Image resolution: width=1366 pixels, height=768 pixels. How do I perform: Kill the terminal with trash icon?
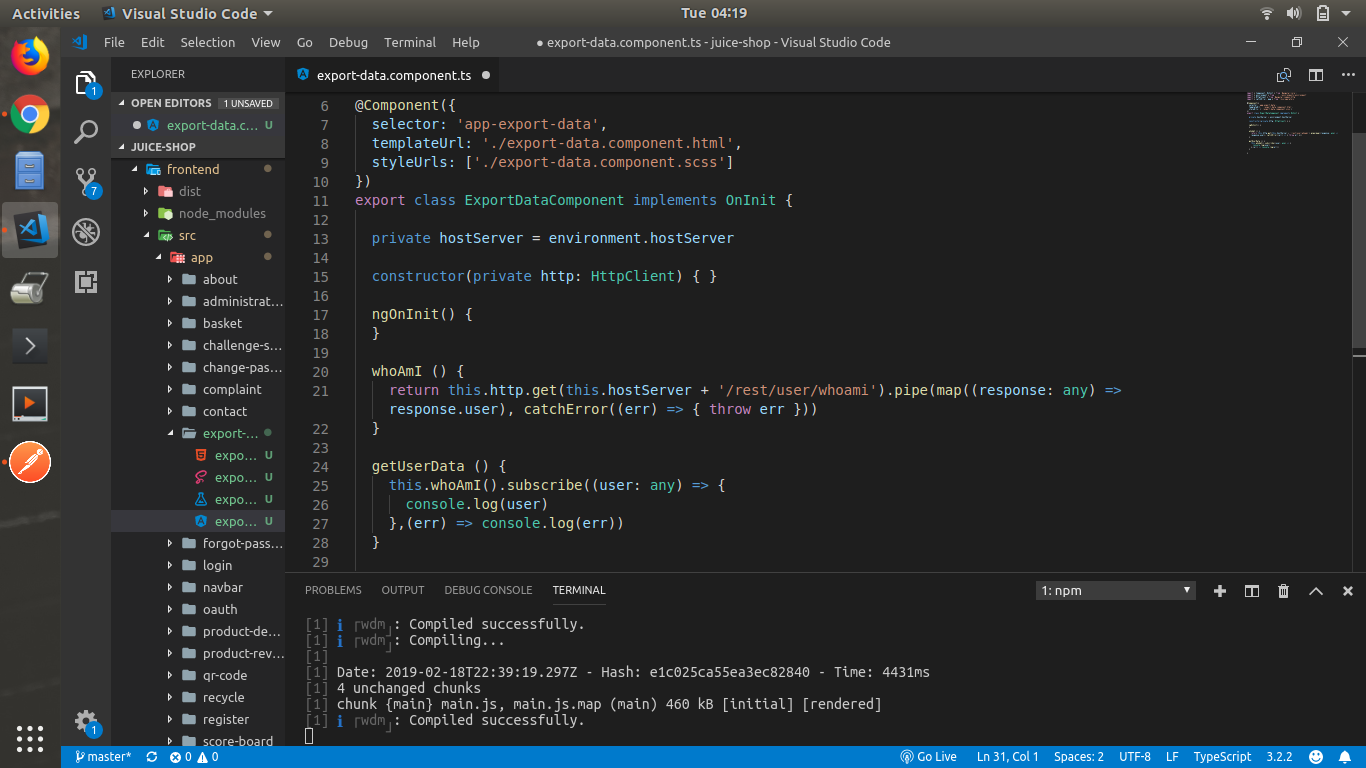1283,591
